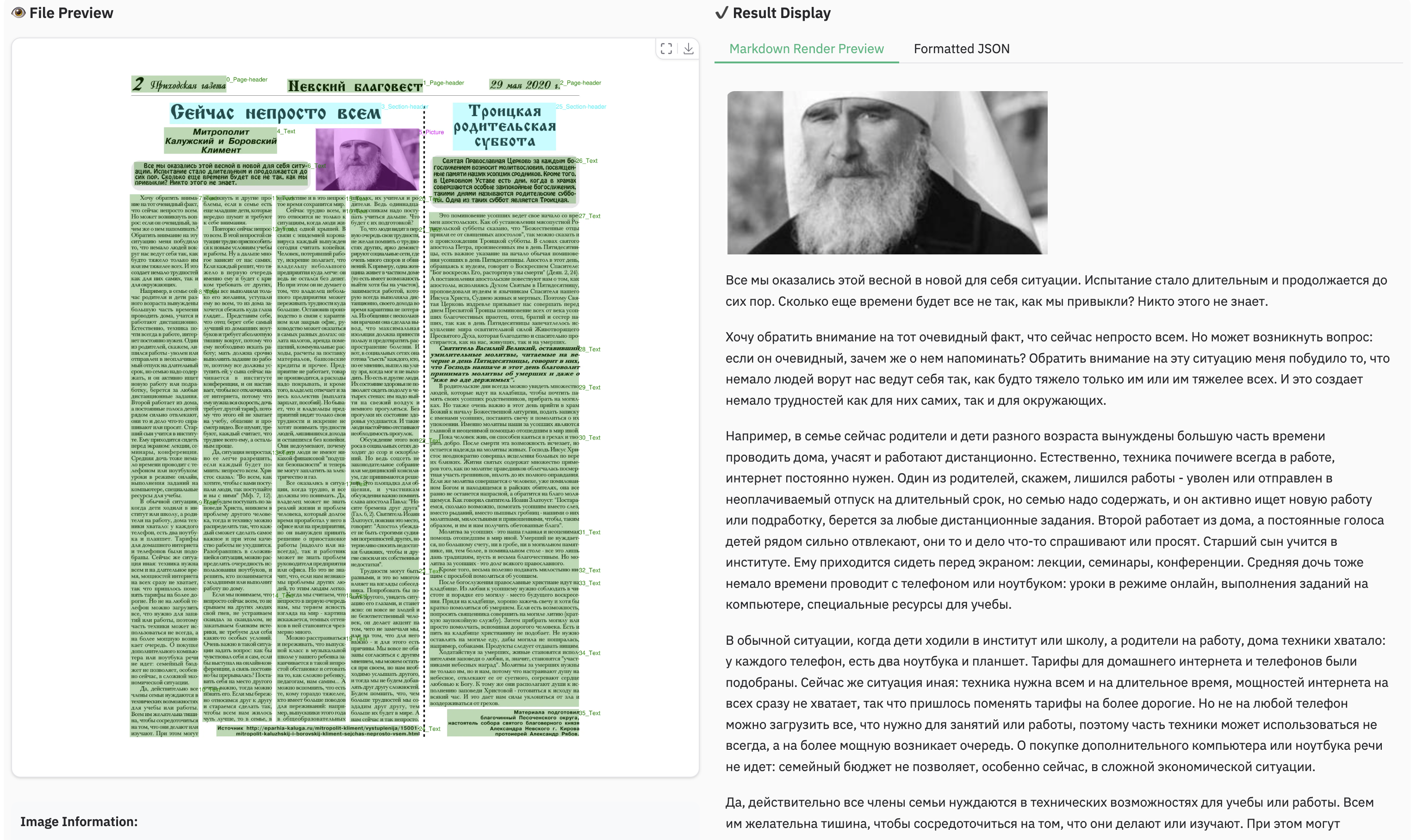Click the 0_Page-header annotation label
1417x840 pixels.
[x=247, y=80]
